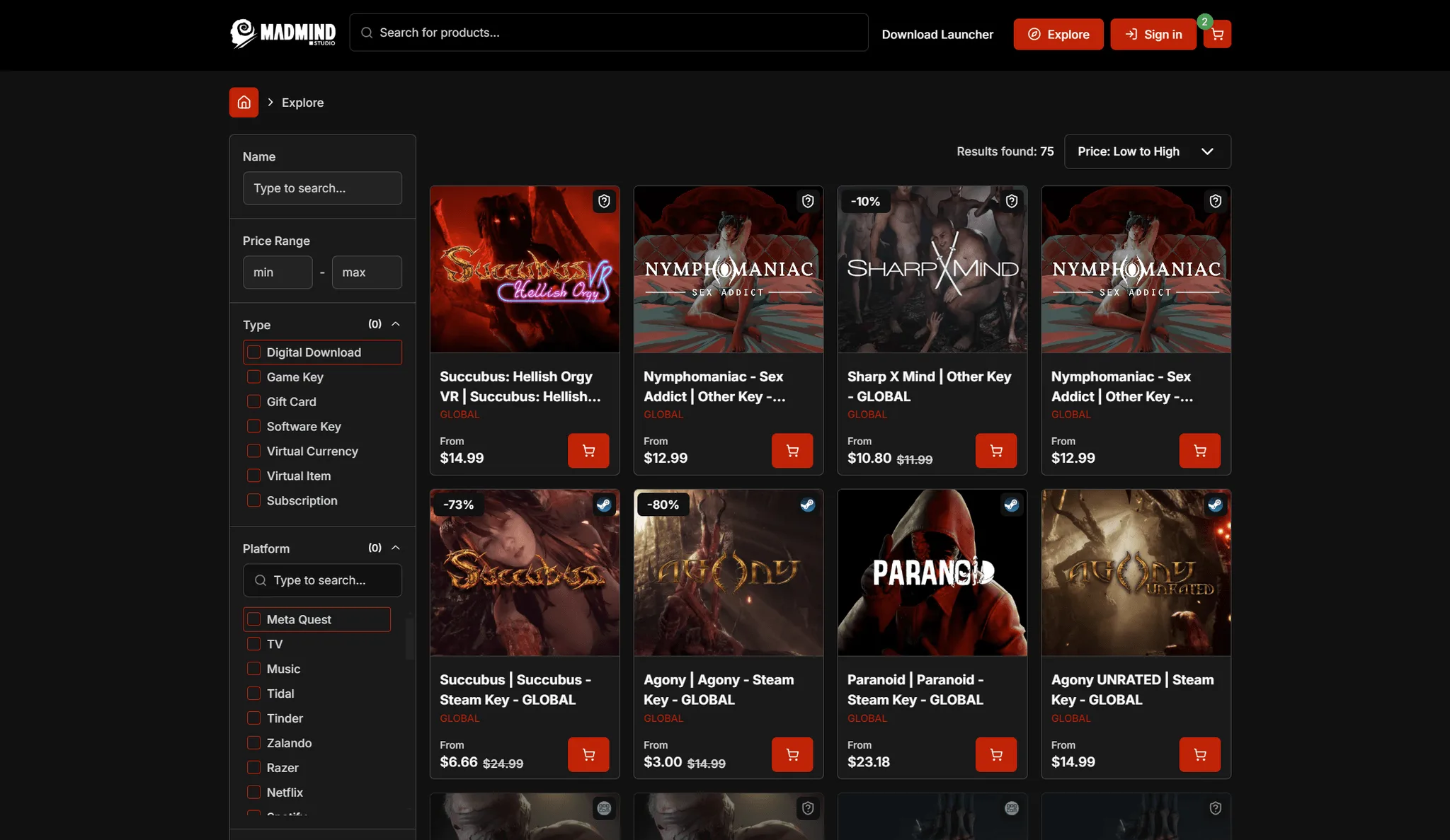
Task: Check the Zalando platform checkbox
Action: (x=253, y=743)
